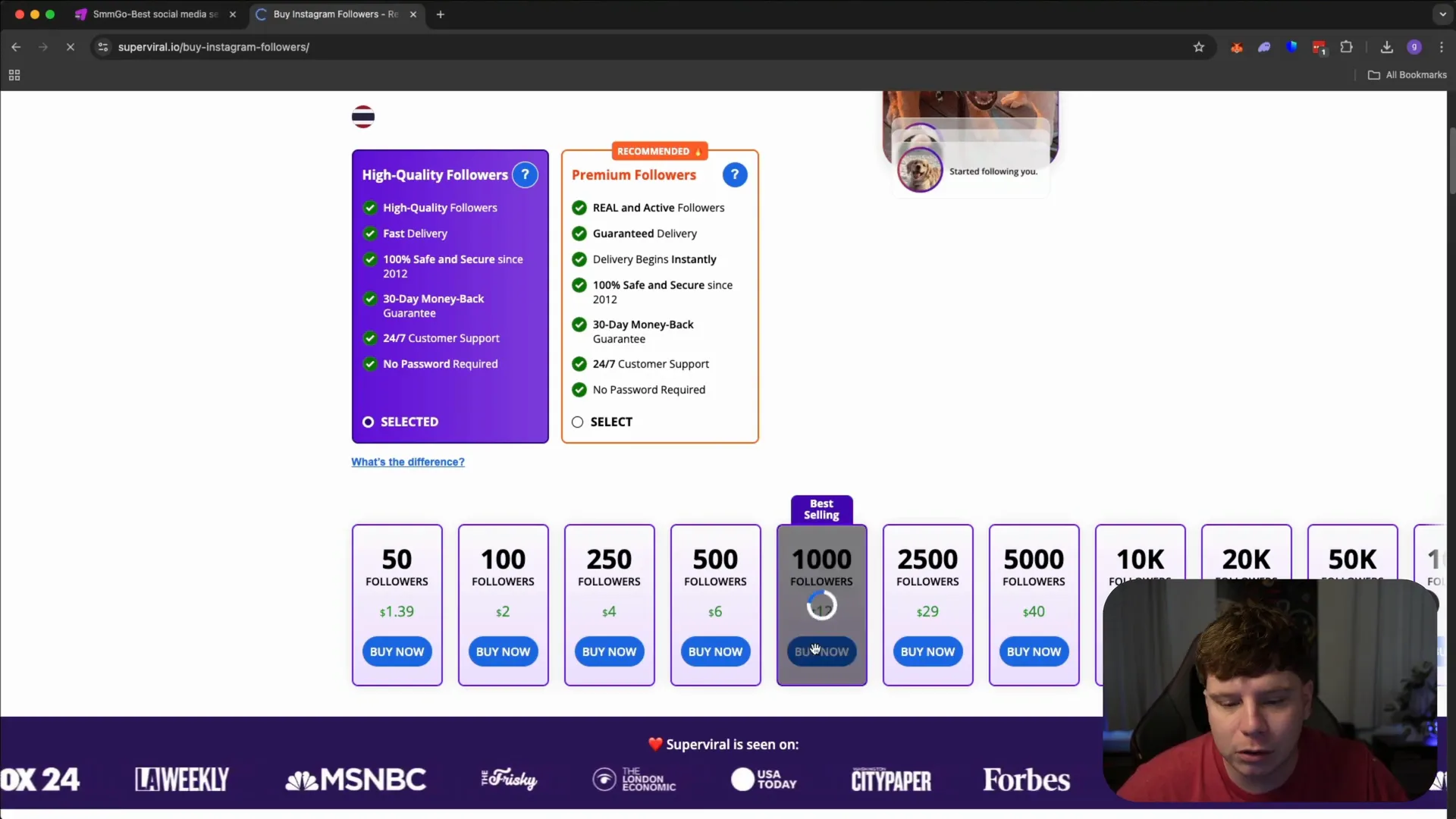Click REAL and Active Followers feature
1456x819 pixels.
click(x=658, y=208)
